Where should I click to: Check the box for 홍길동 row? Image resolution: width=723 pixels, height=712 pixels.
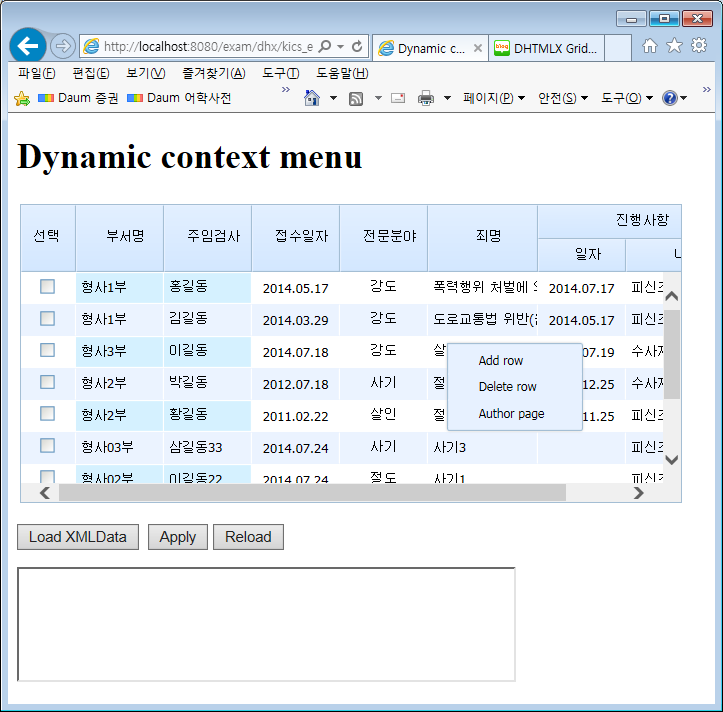click(x=47, y=286)
